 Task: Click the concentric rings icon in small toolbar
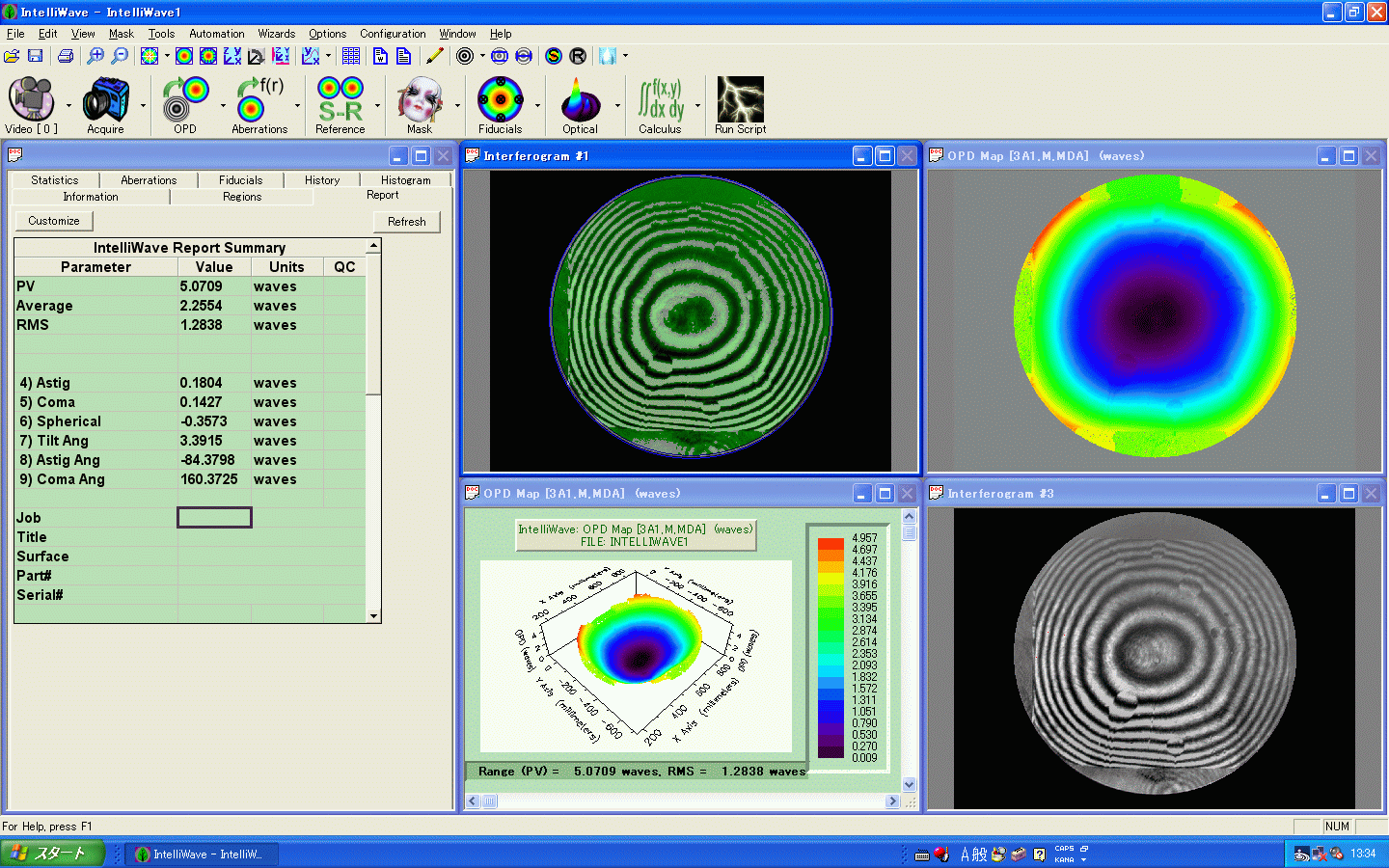coord(465,56)
